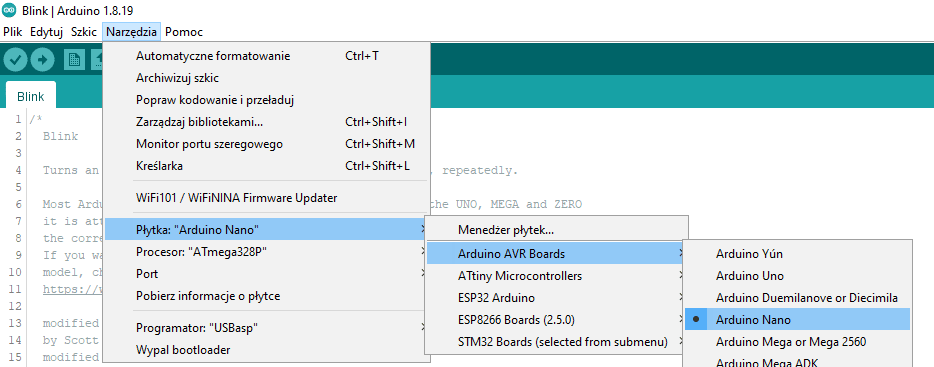Switch to the Blink sketch tab
The height and width of the screenshot is (367, 934).
pos(30,96)
